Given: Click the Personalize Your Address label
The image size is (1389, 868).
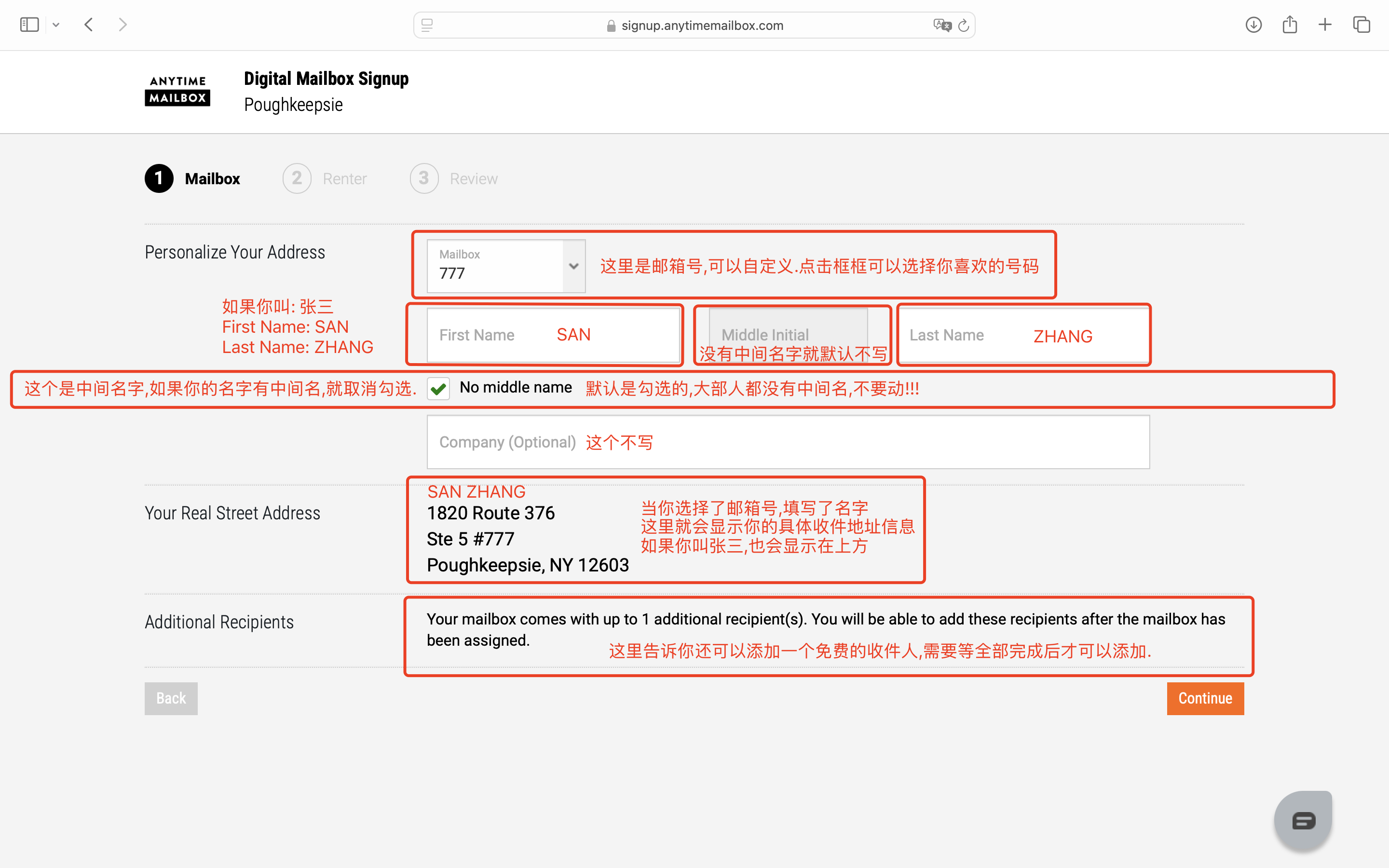Looking at the screenshot, I should (235, 252).
